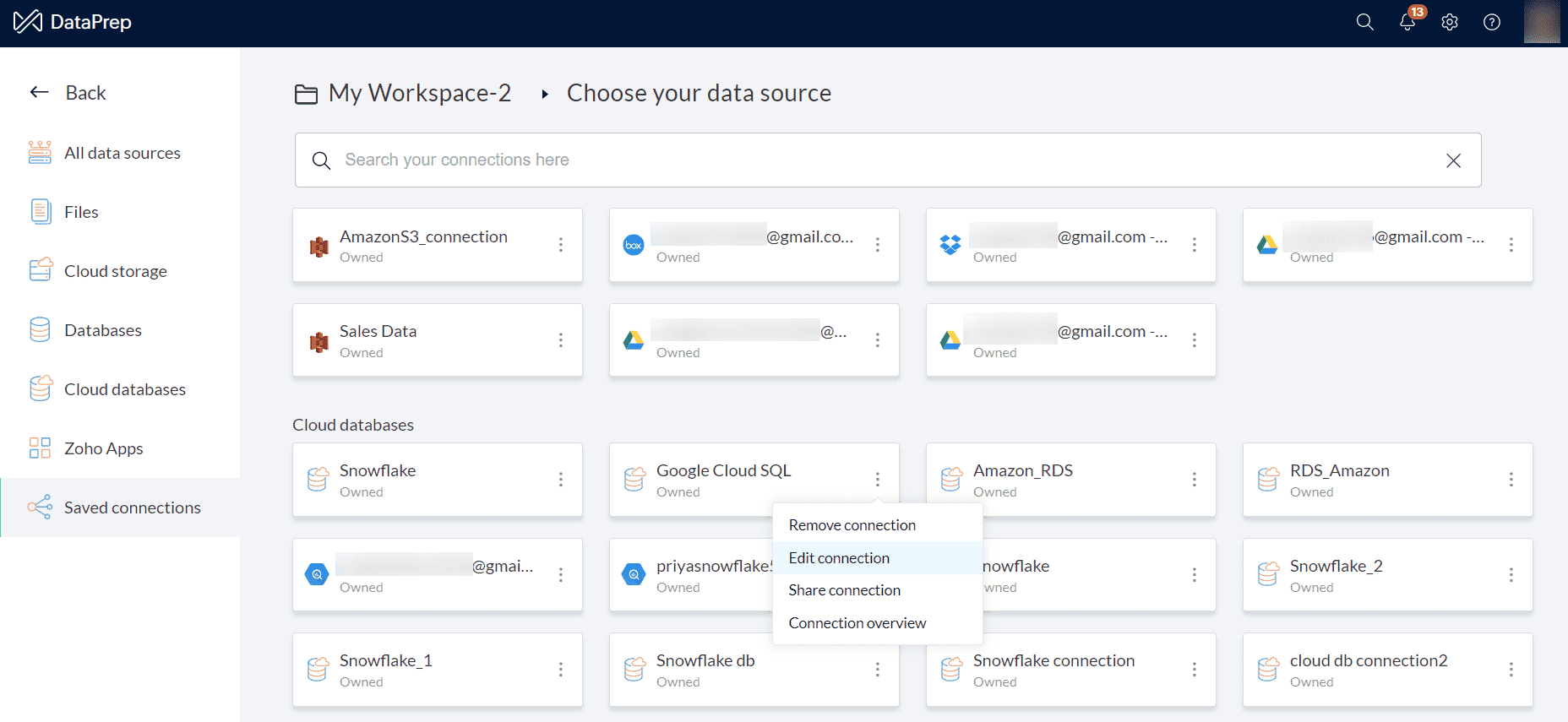Go to Cloud storage in sidebar

[116, 271]
